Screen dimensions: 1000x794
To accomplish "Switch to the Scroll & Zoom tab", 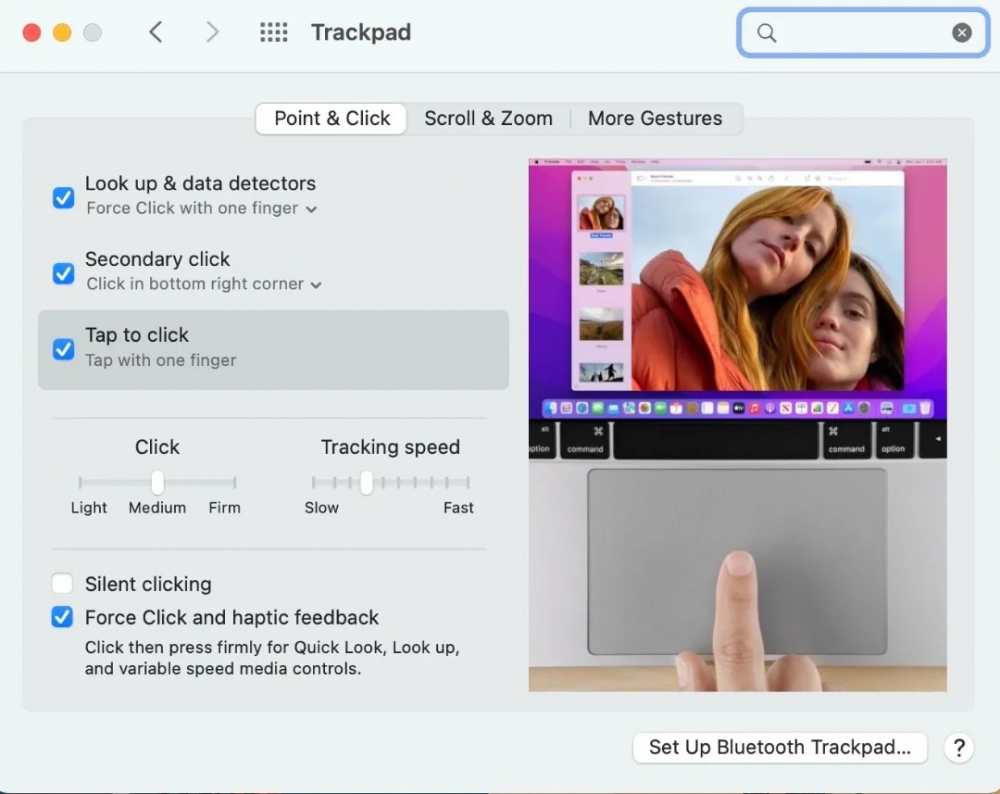I will click(488, 118).
